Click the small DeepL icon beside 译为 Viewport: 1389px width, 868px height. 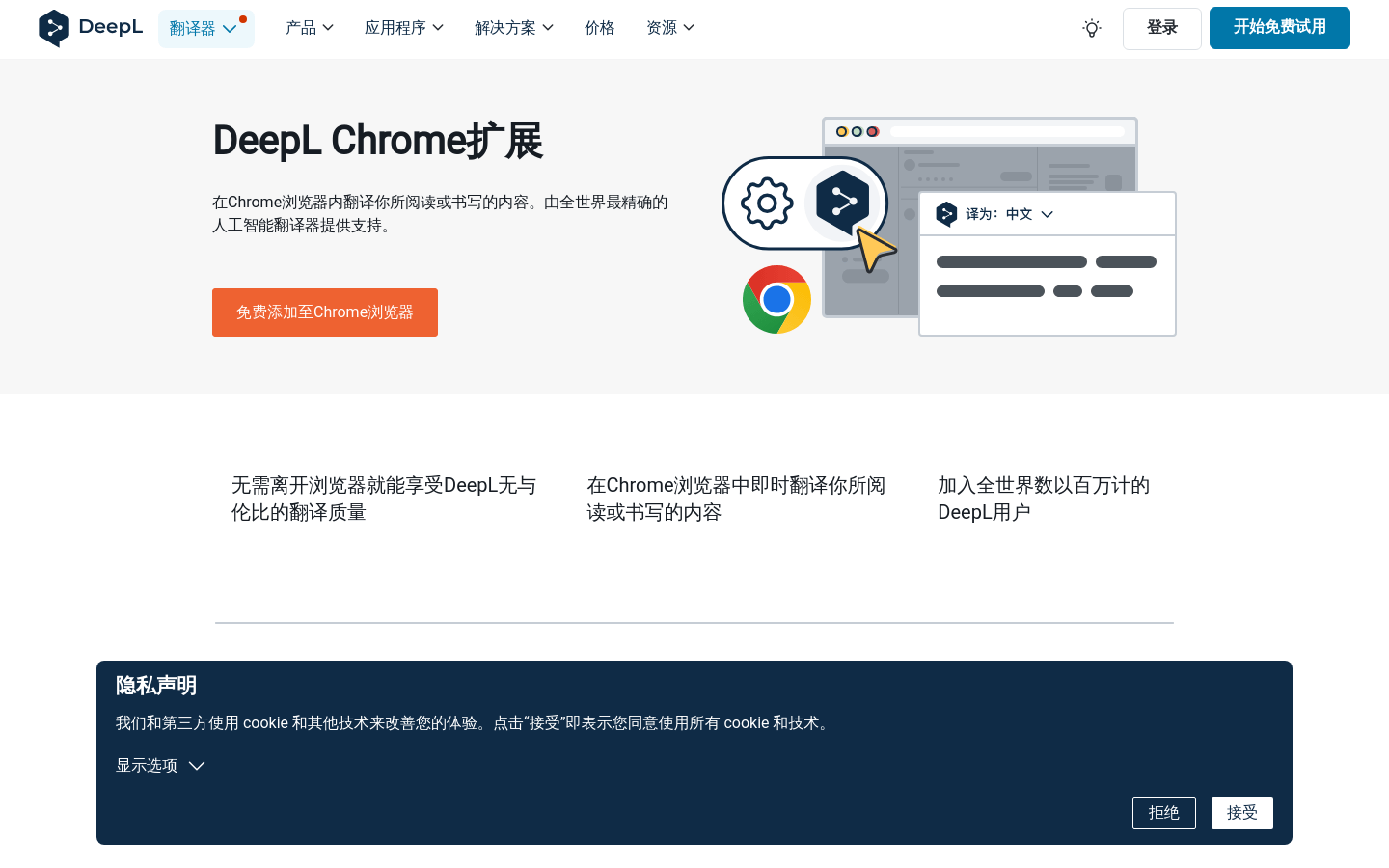click(946, 214)
